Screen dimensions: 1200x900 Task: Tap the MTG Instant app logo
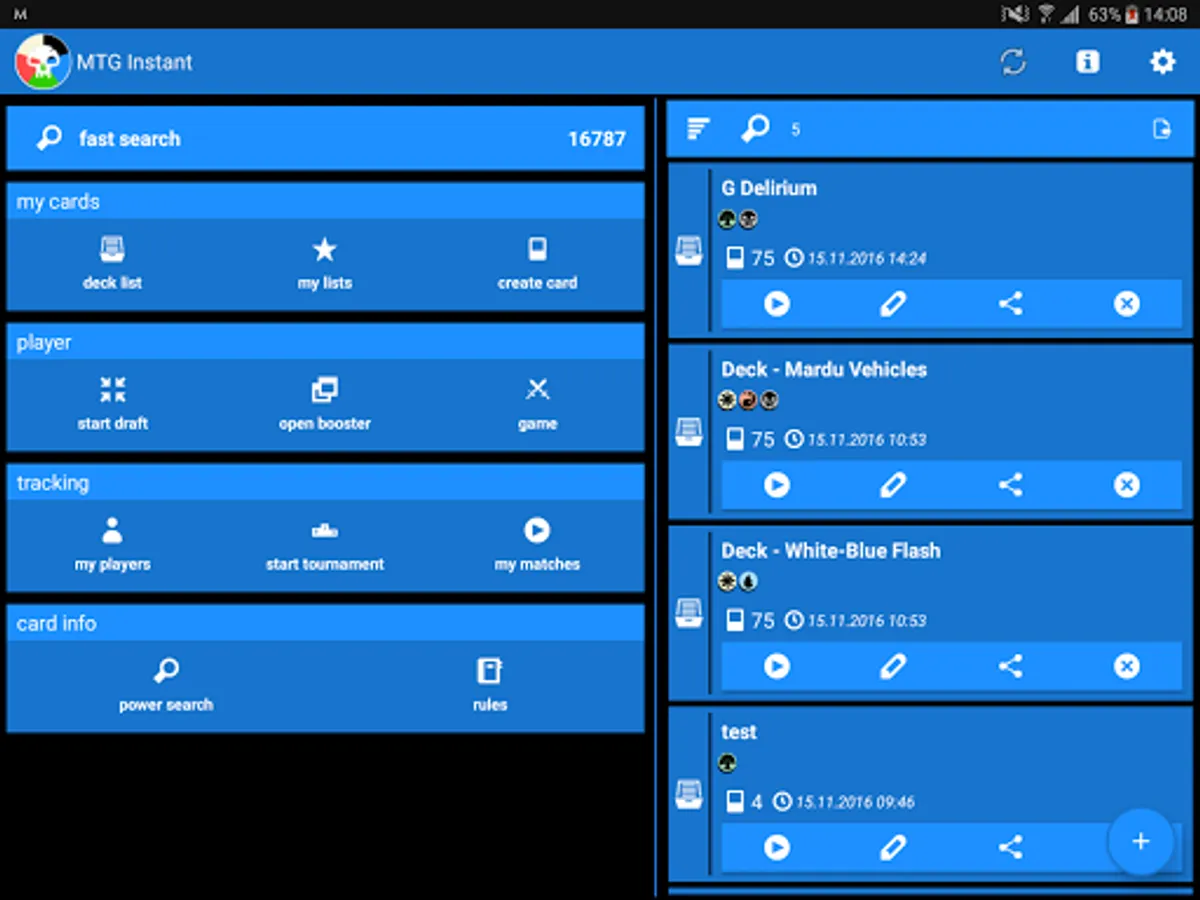(42, 62)
